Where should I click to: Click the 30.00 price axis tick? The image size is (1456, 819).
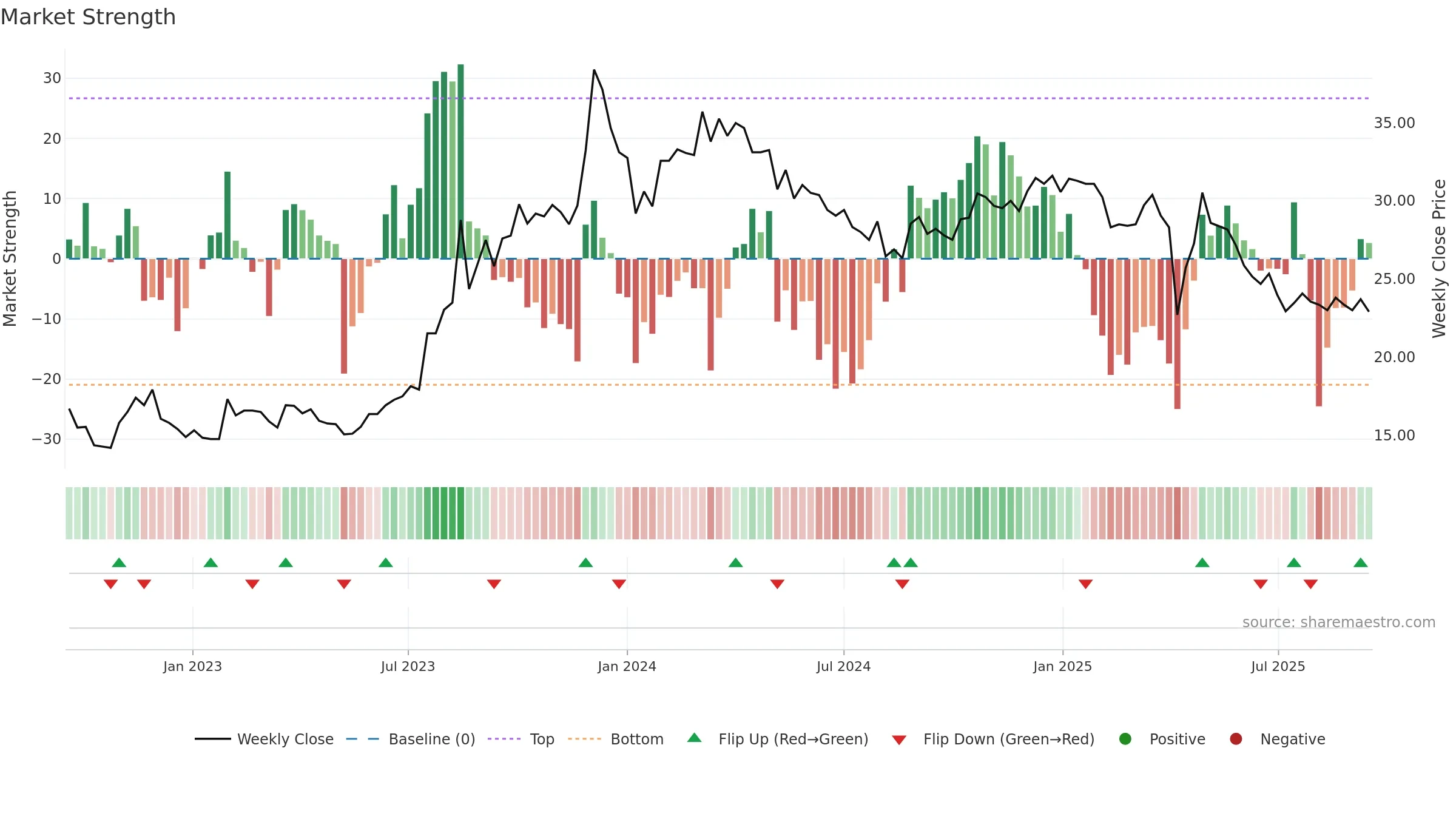tap(1394, 201)
